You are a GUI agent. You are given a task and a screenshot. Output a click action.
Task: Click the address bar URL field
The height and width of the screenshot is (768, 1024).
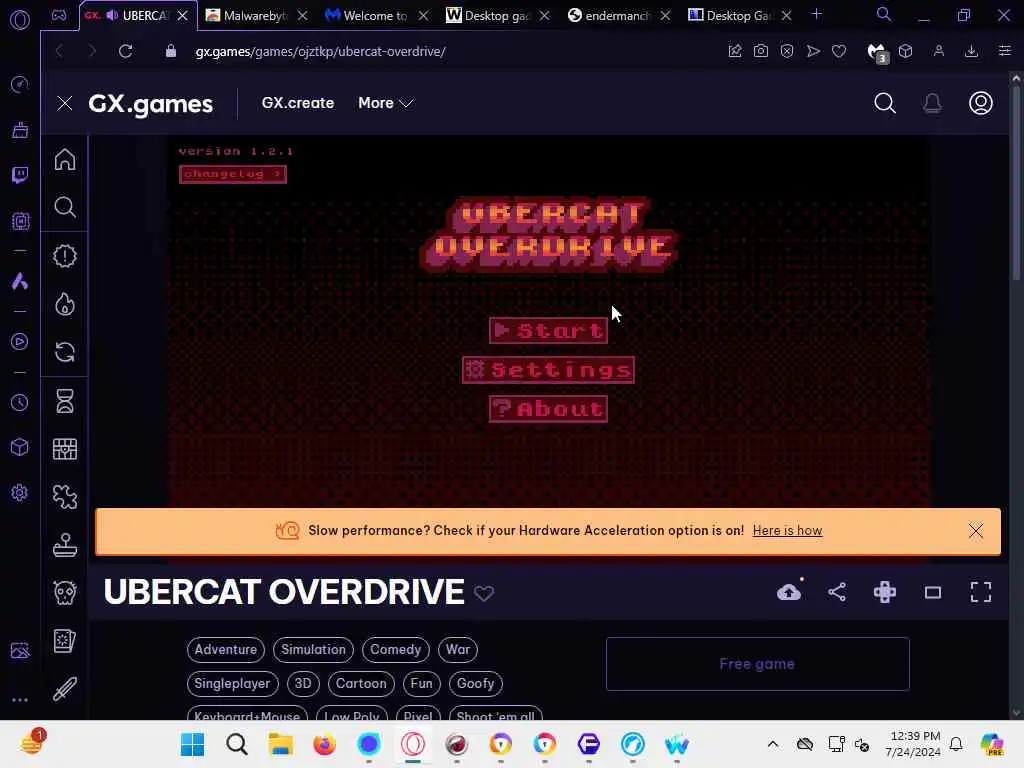320,51
